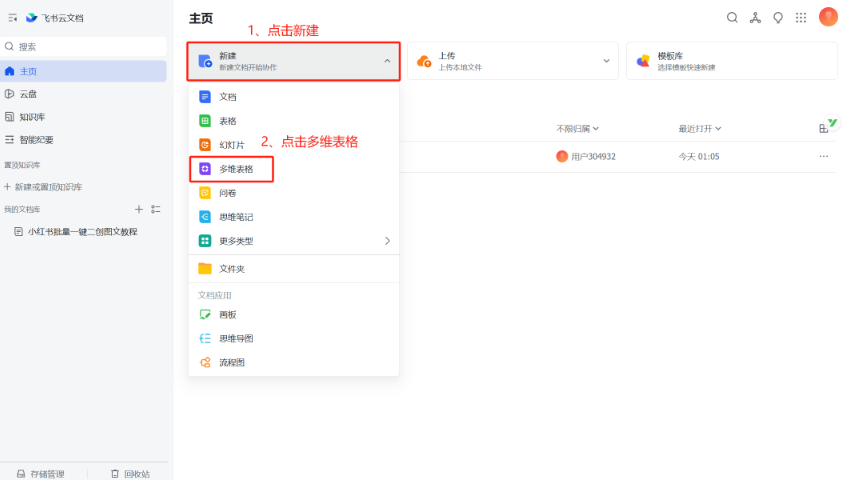Switch list layout with view toggle icon
This screenshot has height=480, width=842.
(824, 128)
